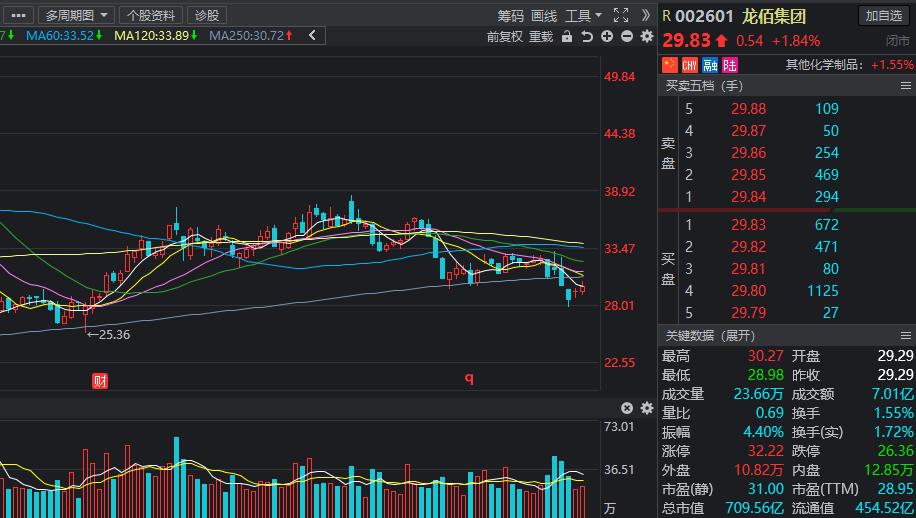
Task: Select the 画线 drawing tool
Action: [x=544, y=16]
